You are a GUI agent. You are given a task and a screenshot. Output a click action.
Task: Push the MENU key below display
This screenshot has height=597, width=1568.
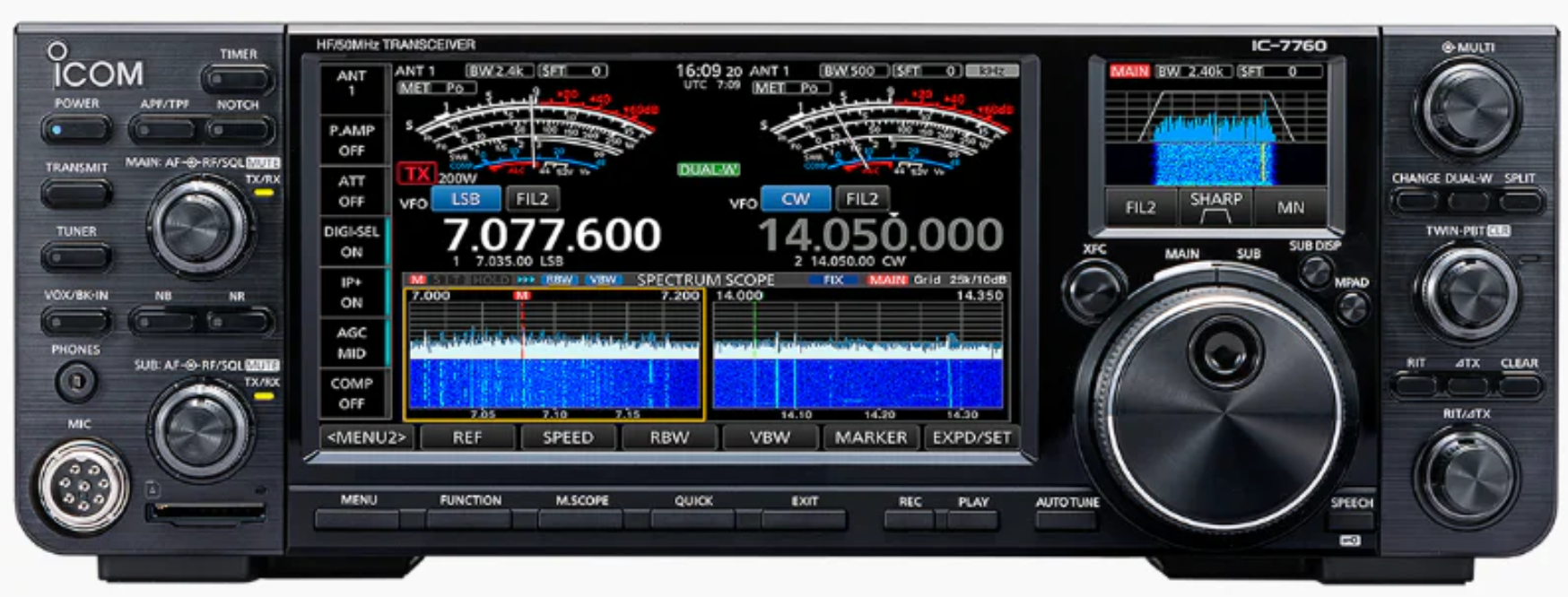click(x=357, y=519)
